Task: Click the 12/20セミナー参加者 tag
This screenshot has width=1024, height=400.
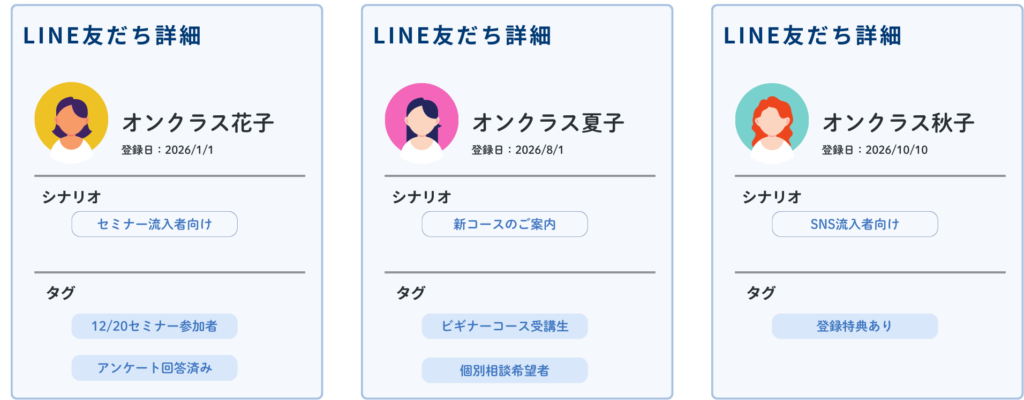Action: pyautogui.click(x=154, y=326)
